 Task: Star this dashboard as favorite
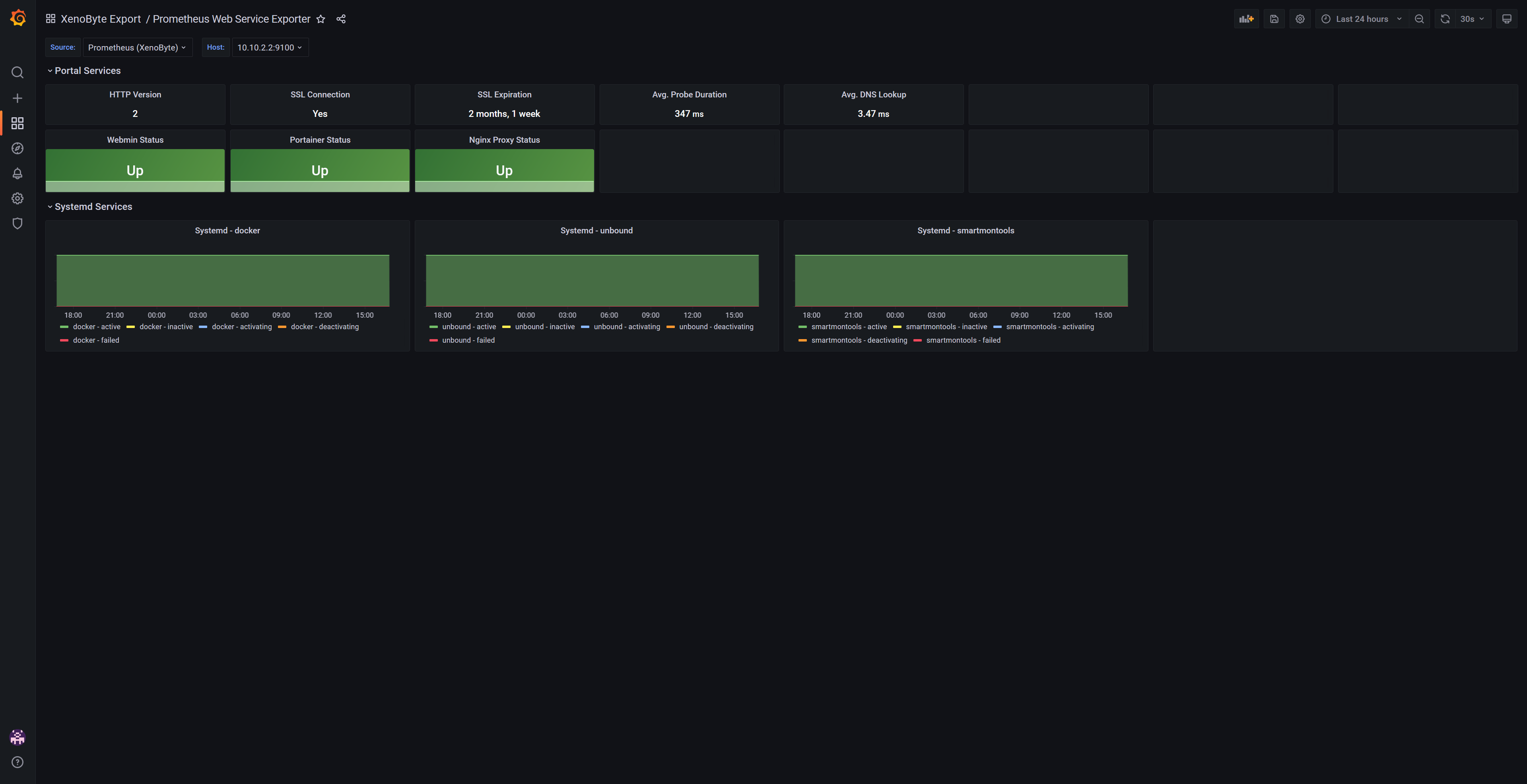pos(321,19)
